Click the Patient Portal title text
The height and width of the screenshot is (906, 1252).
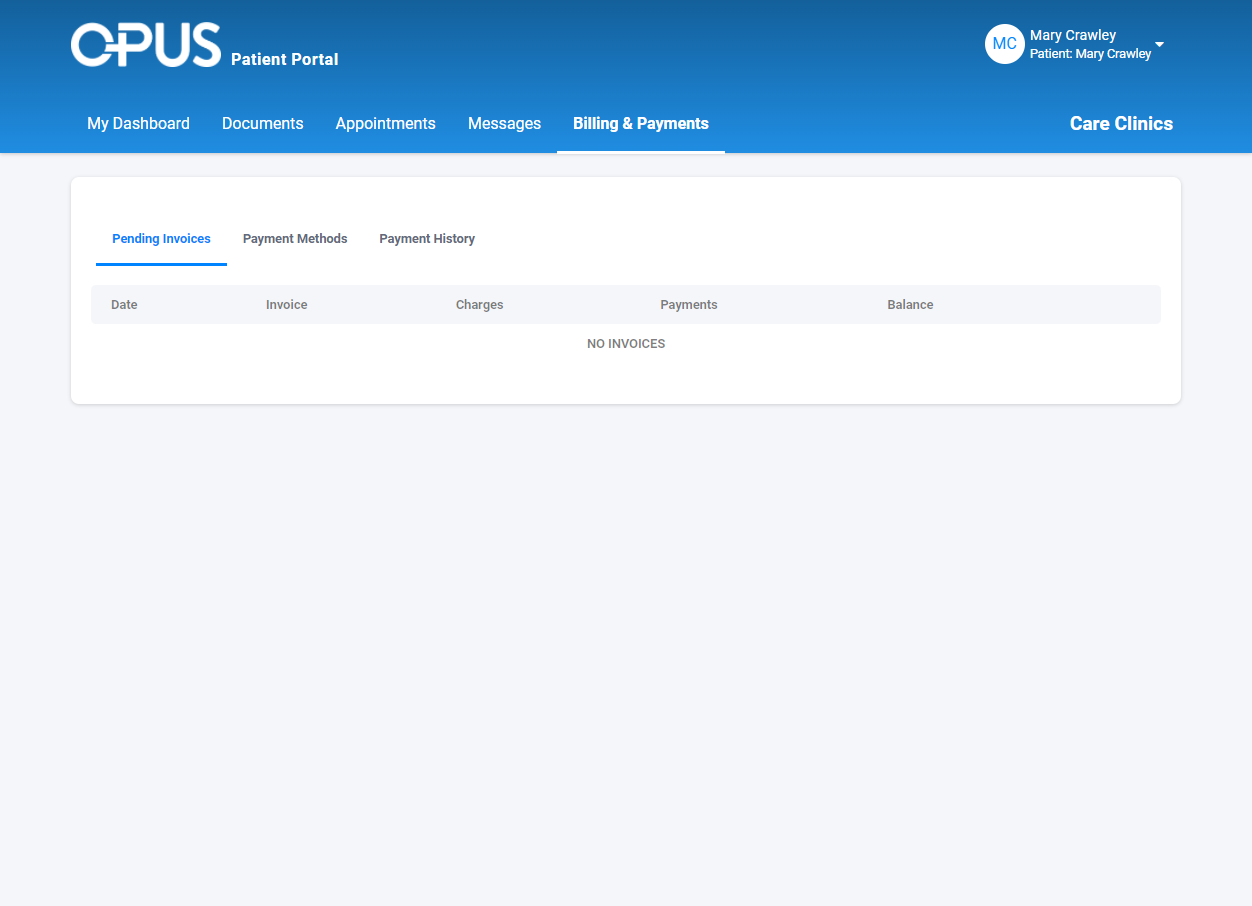pos(285,60)
